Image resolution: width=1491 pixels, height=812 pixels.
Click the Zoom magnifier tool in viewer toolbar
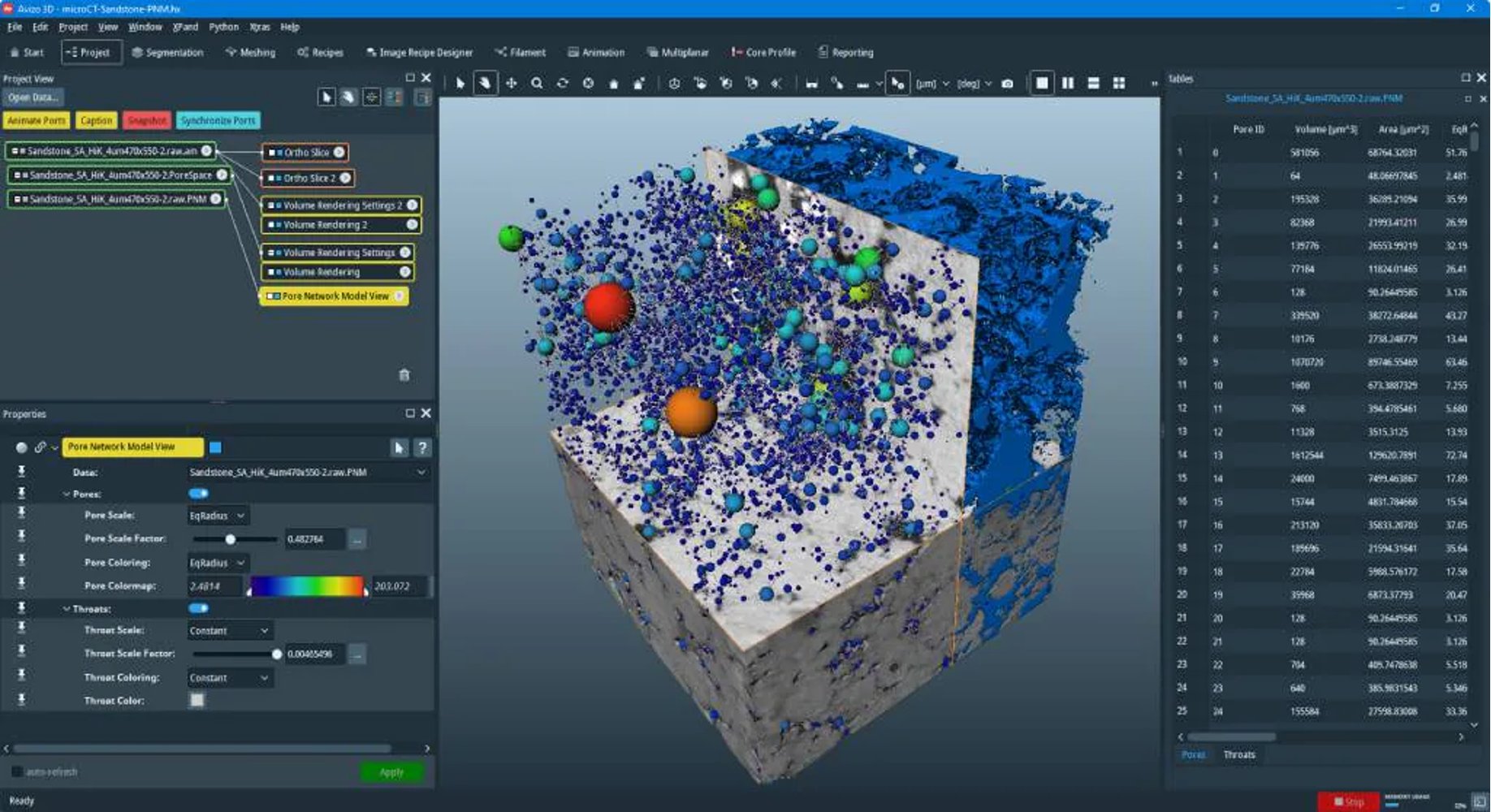coord(537,84)
